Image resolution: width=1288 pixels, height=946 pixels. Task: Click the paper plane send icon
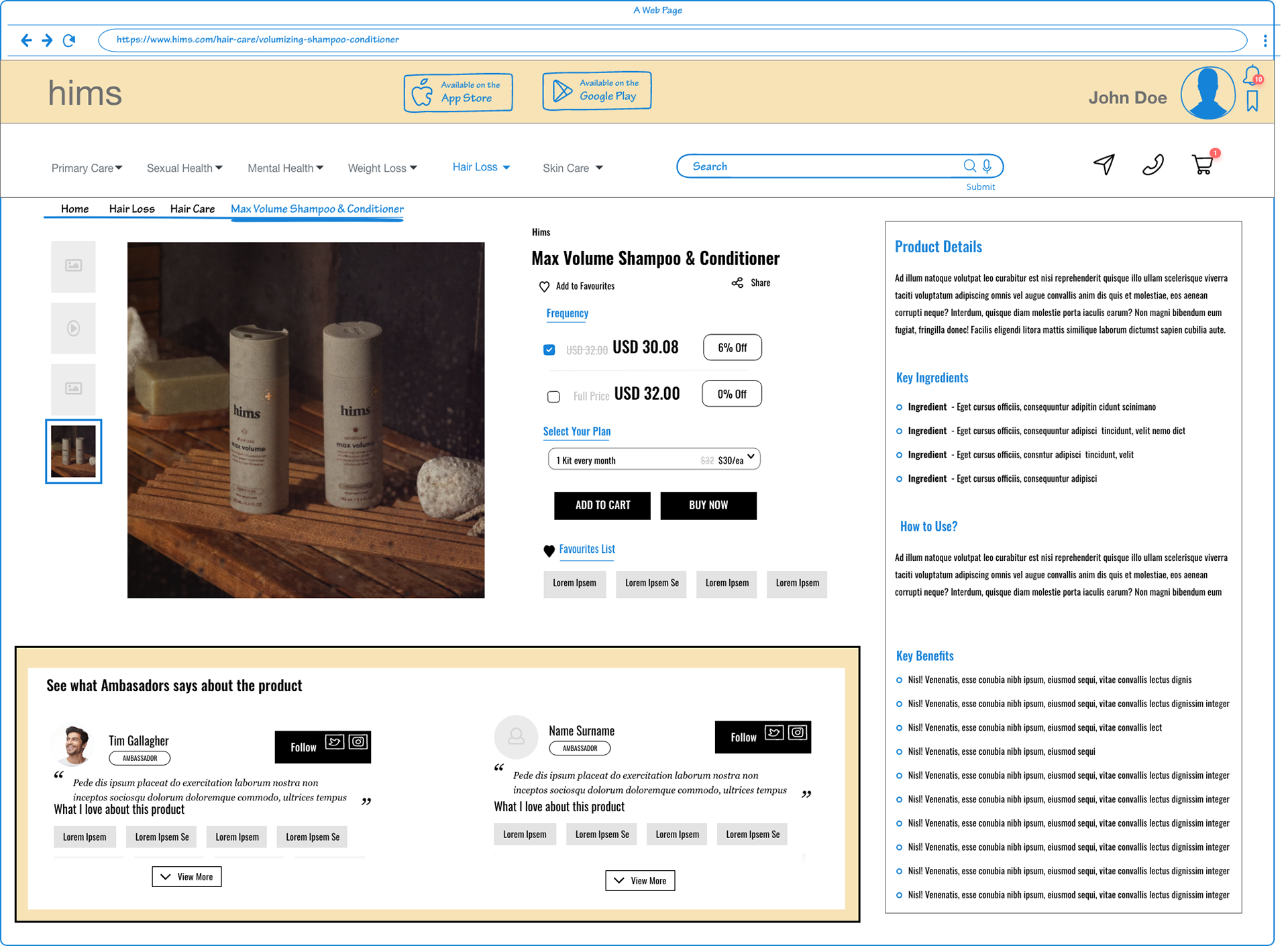pos(1104,164)
